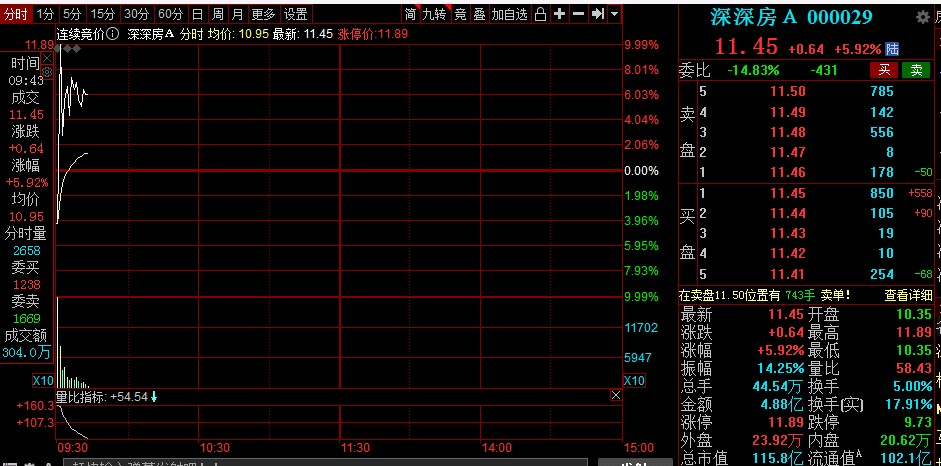Switch to the 5分 period tab
Viewport: 941px width, 466px height.
tap(72, 14)
